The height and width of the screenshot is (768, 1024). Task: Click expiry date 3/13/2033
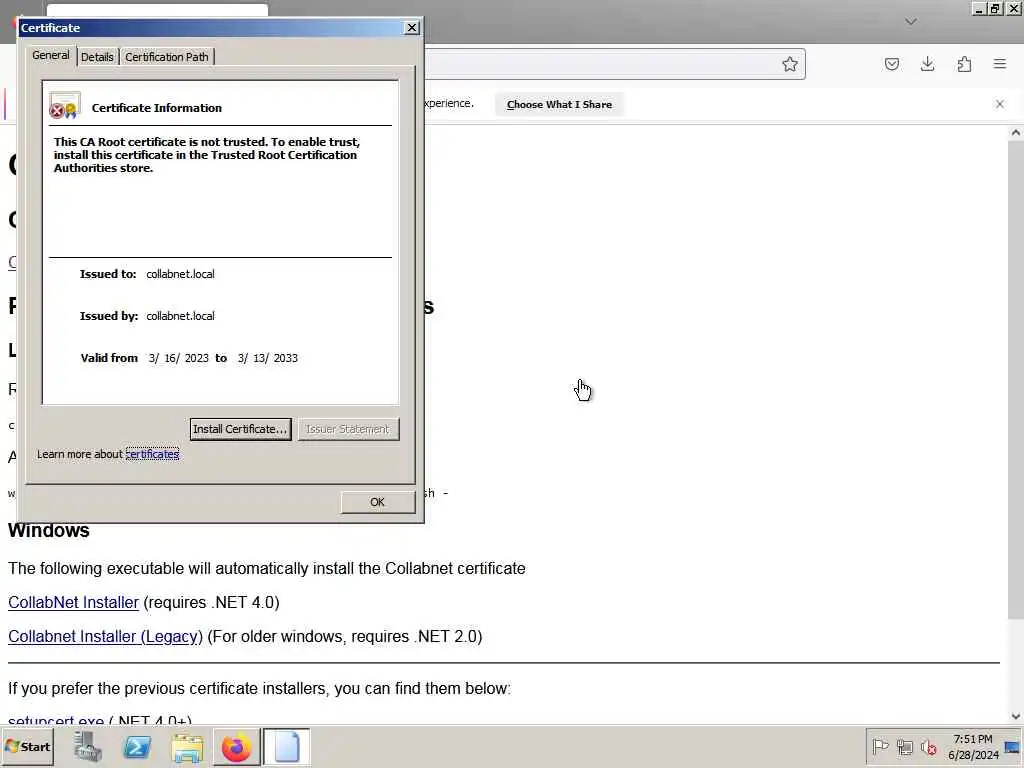coord(267,358)
